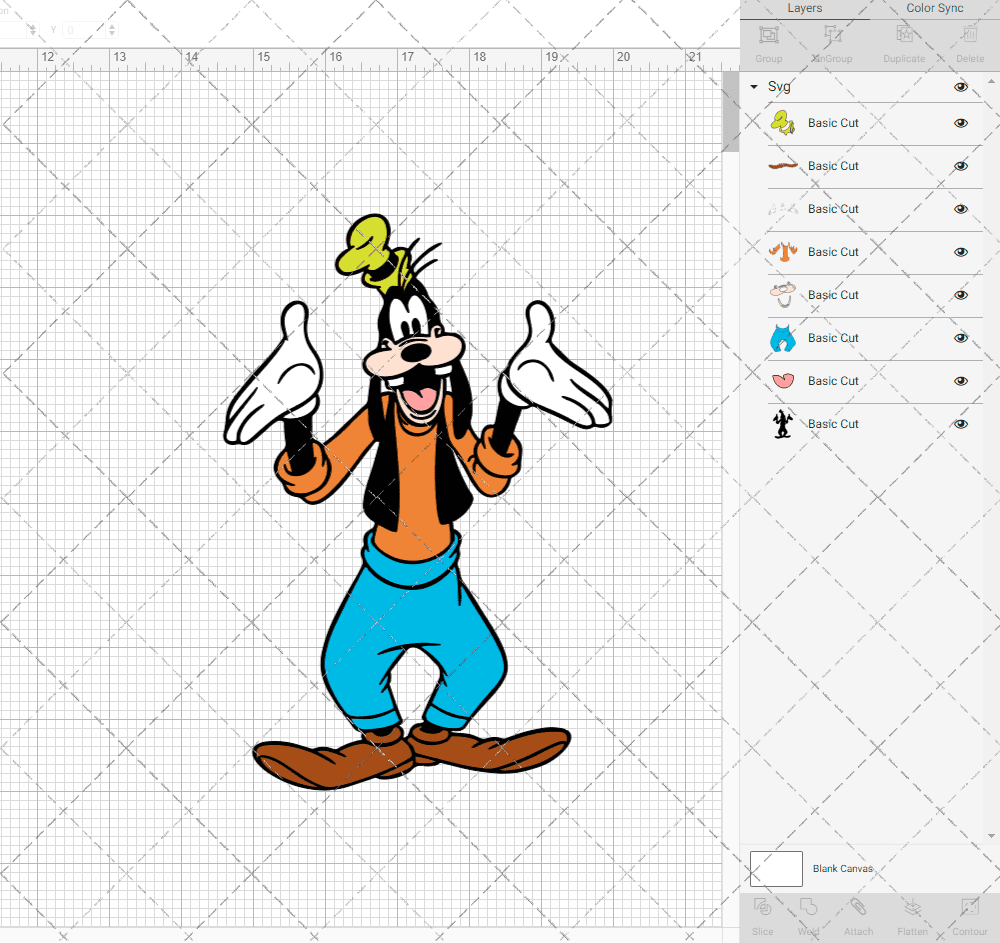Click Basic Cut text beside black silhouette
This screenshot has height=943, width=1000.
(x=833, y=424)
